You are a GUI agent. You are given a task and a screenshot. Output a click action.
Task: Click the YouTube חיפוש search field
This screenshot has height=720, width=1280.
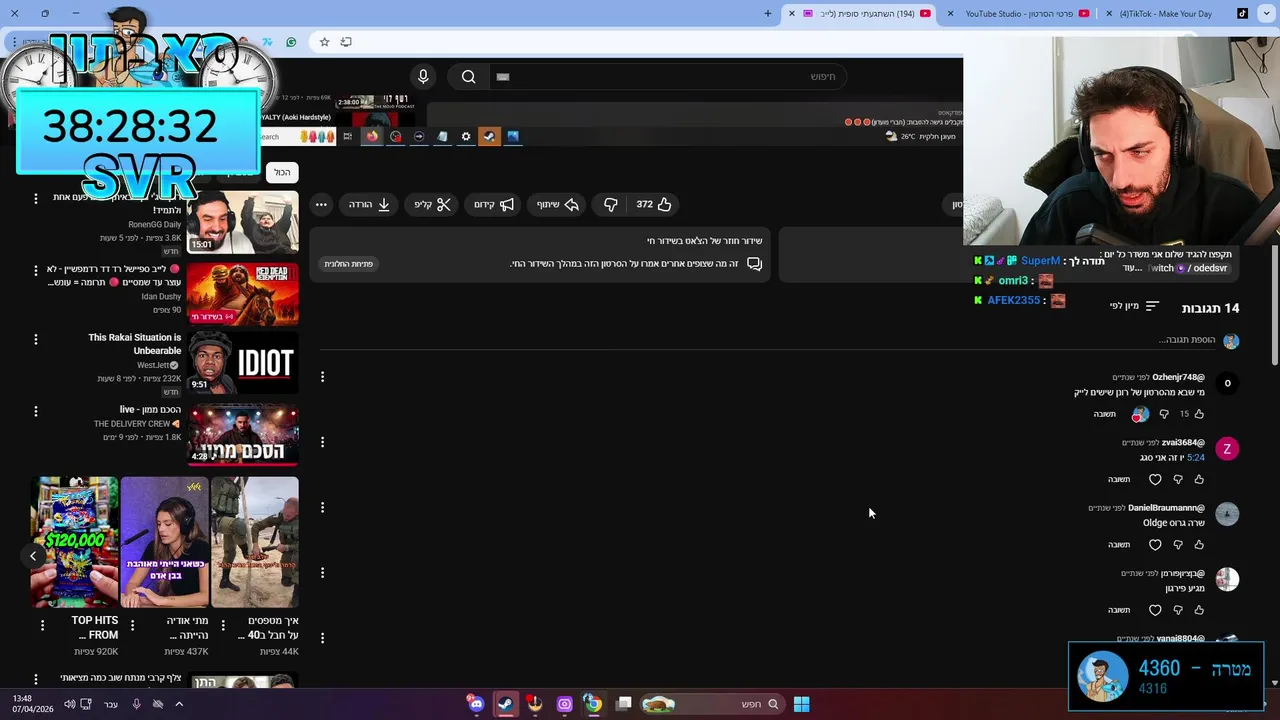click(668, 76)
